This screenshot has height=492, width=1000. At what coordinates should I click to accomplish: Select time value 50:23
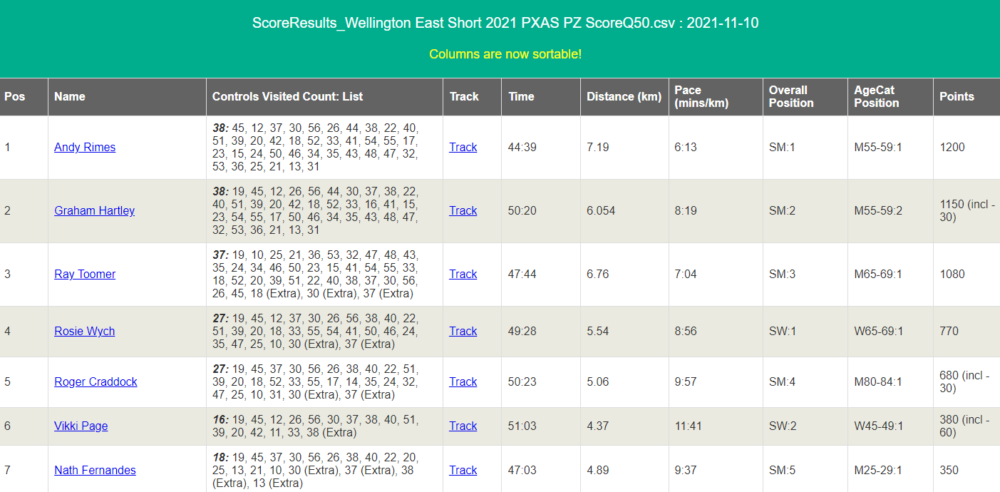point(522,382)
